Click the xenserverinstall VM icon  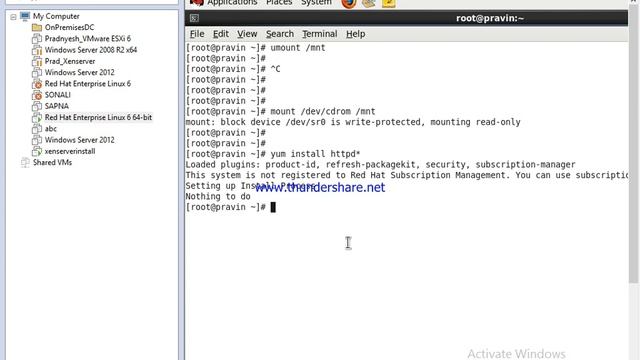pos(37,151)
